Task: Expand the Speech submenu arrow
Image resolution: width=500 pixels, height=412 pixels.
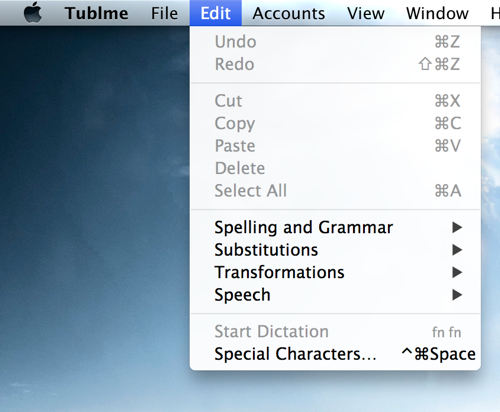Action: (x=457, y=295)
